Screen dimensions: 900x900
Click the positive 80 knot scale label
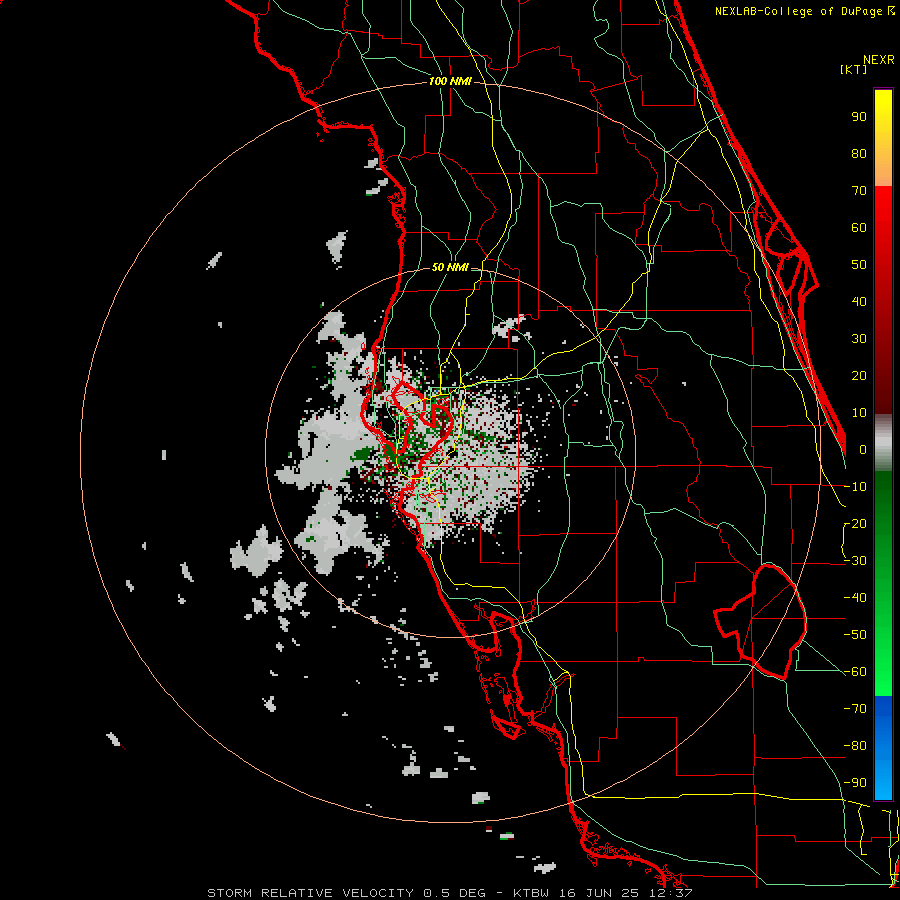(859, 154)
